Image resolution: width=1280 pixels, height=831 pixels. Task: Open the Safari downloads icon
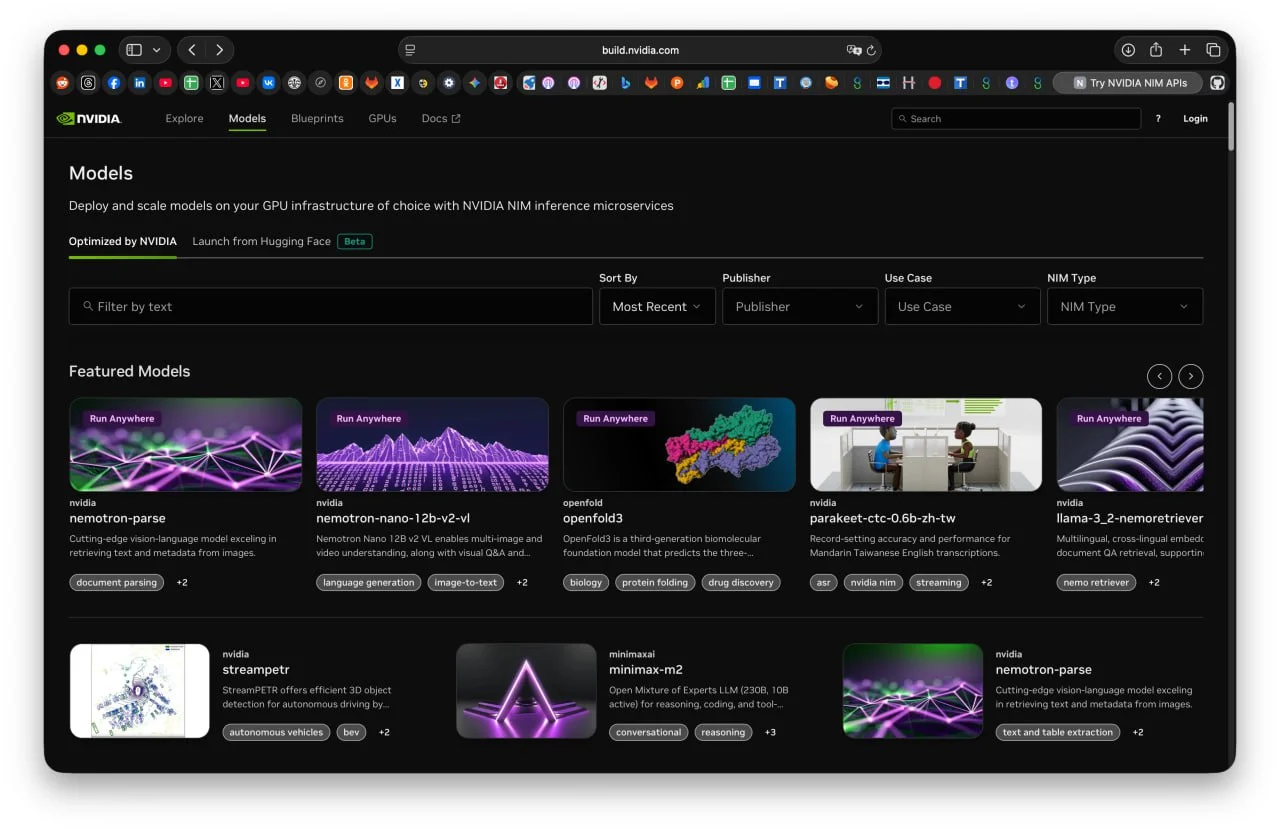click(x=1128, y=50)
